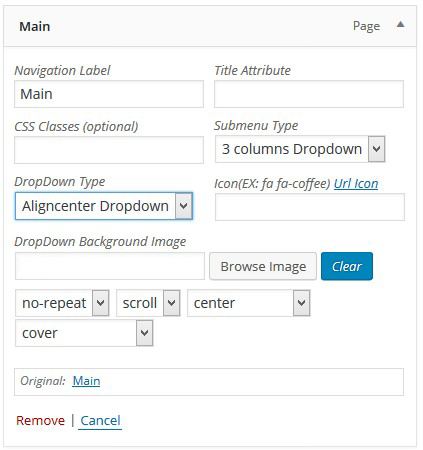The image size is (423, 450).
Task: Click the Page type label
Action: pos(366,26)
